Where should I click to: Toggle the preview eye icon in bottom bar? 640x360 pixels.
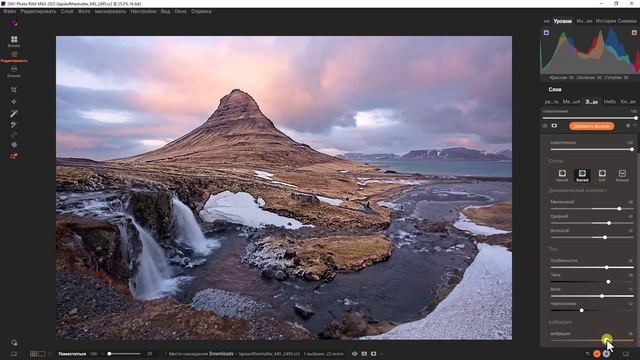click(354, 354)
